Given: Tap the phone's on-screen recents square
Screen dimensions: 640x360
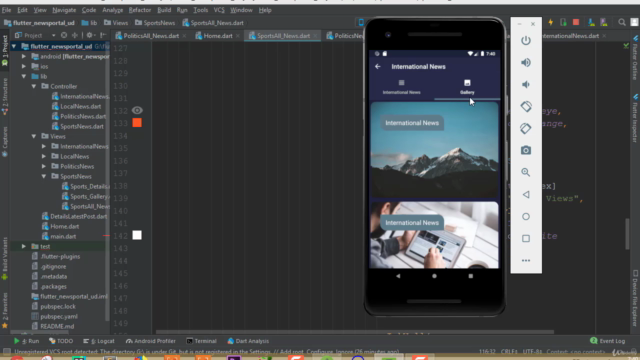Looking at the screenshot, I should tap(471, 276).
